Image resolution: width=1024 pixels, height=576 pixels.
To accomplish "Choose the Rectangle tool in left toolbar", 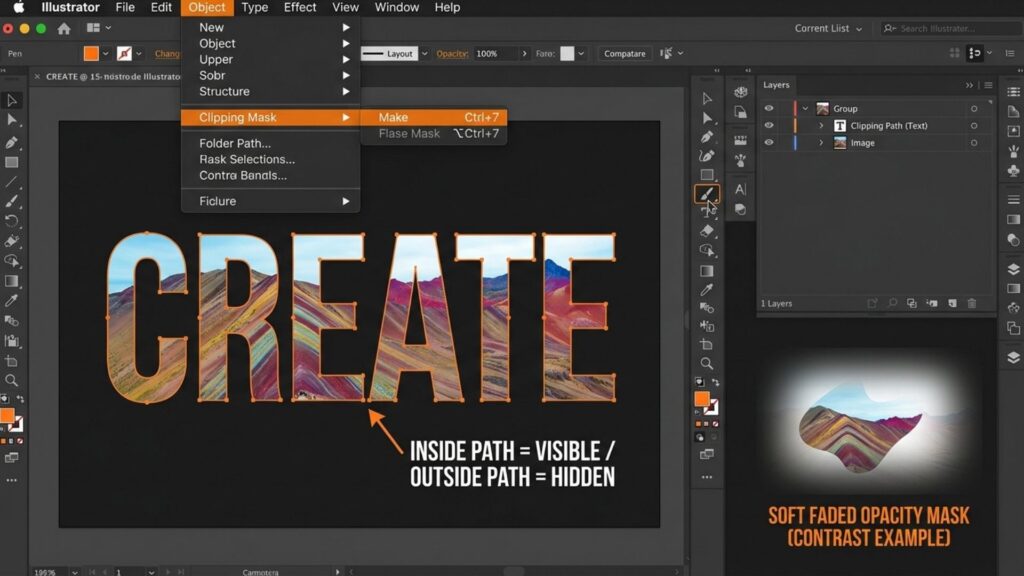I will (x=12, y=162).
